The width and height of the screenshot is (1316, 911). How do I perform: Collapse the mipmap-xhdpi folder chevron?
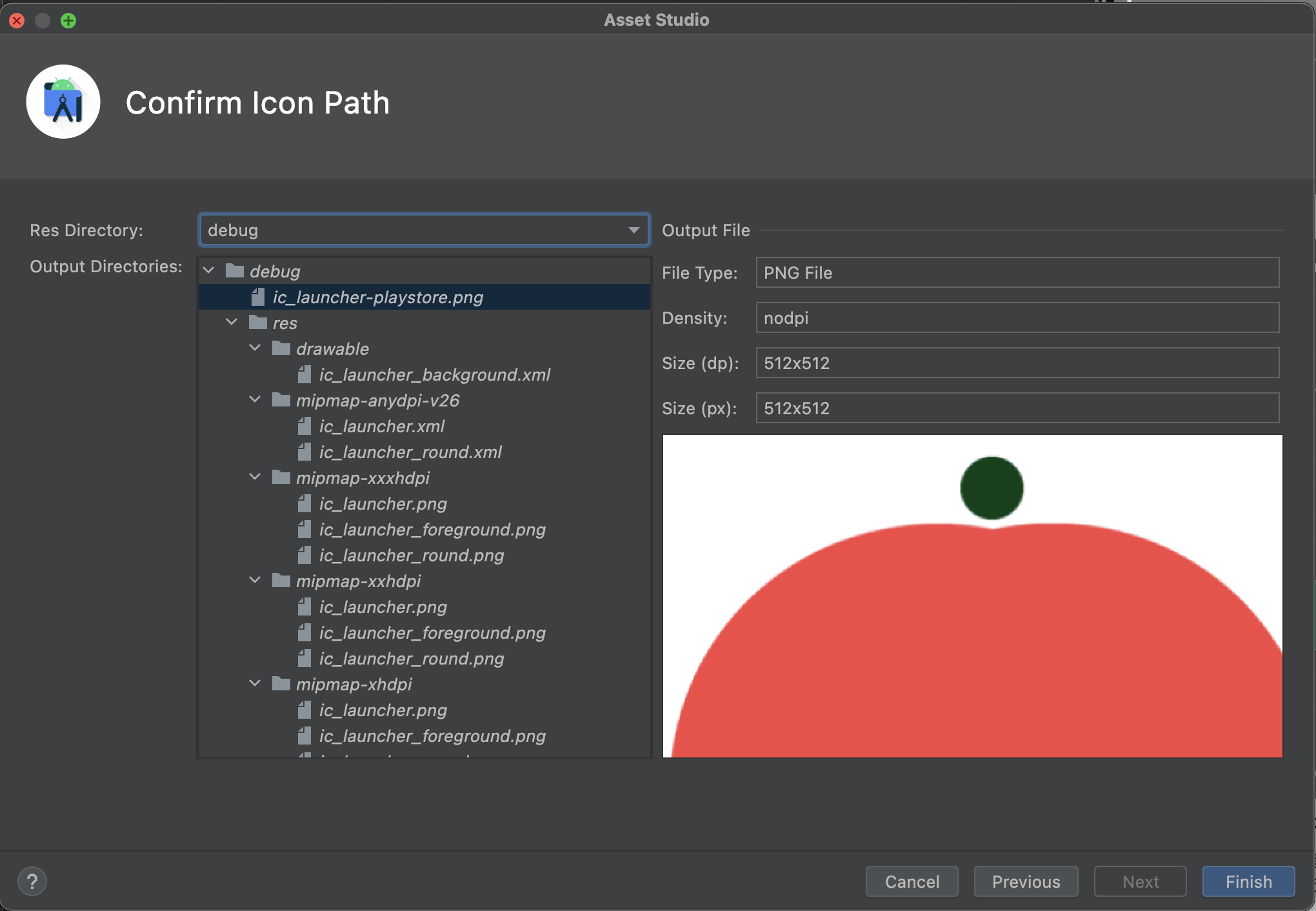click(255, 684)
